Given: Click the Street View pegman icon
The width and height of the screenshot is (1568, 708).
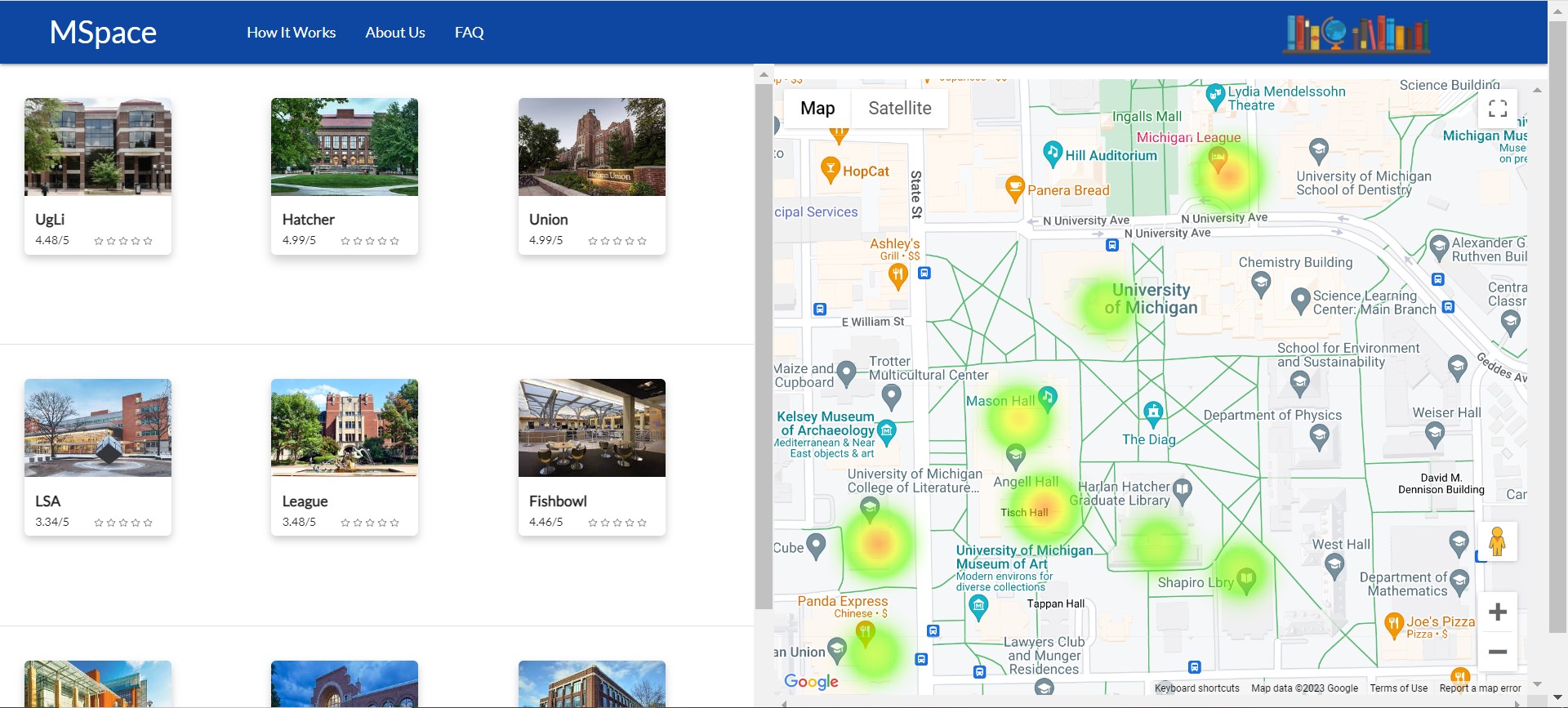Looking at the screenshot, I should click(x=1497, y=541).
